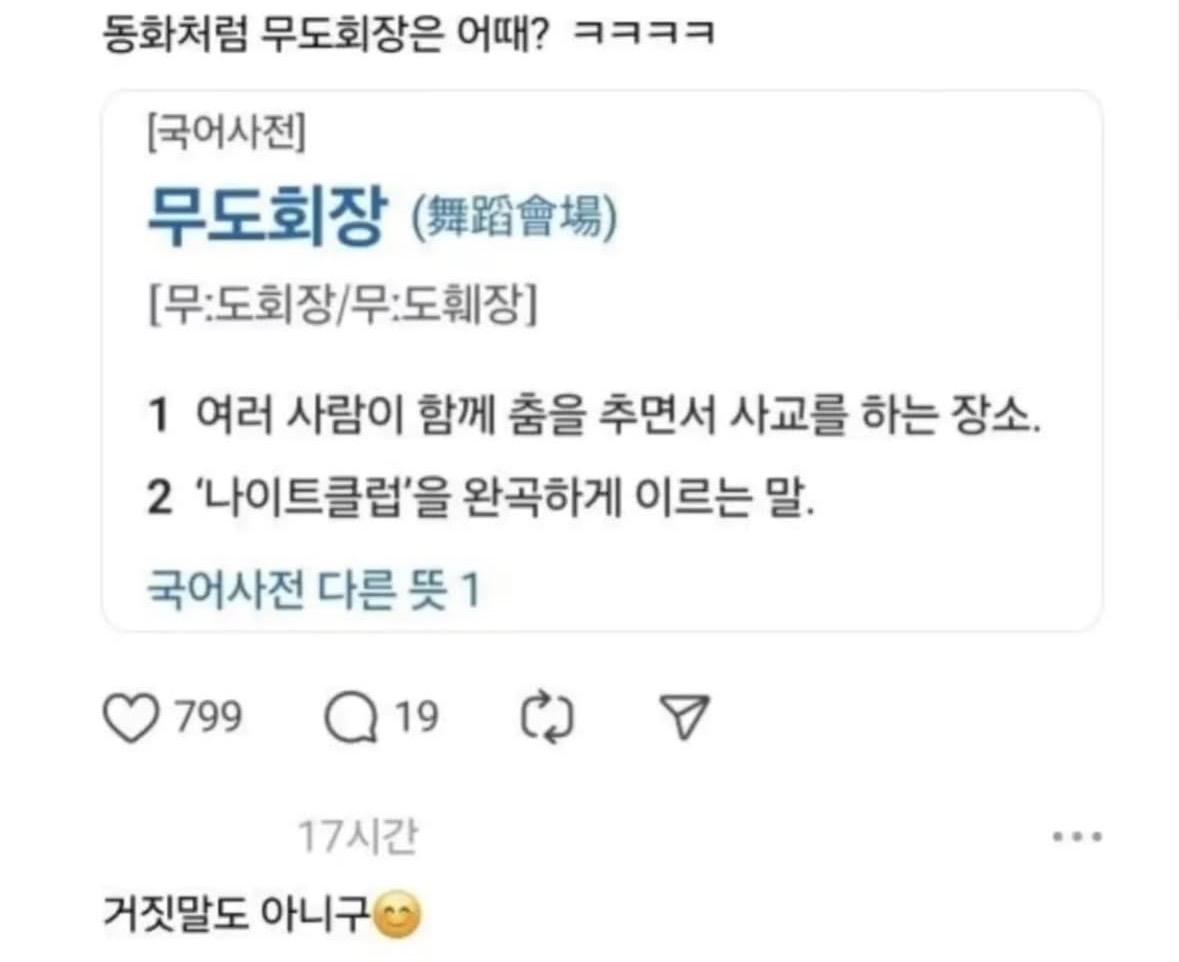Click the [국어사전] label on the card

pyautogui.click(x=226, y=133)
